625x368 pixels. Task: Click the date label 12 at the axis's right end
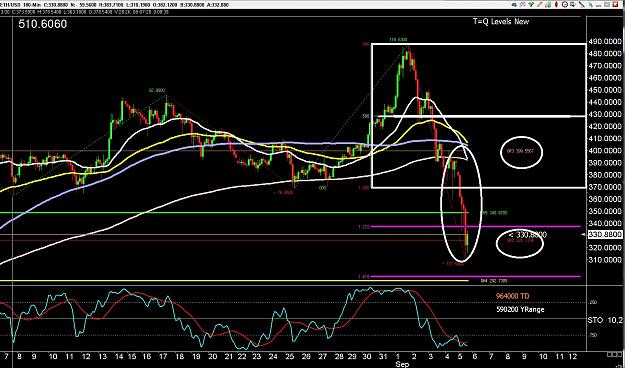pyautogui.click(x=573, y=356)
